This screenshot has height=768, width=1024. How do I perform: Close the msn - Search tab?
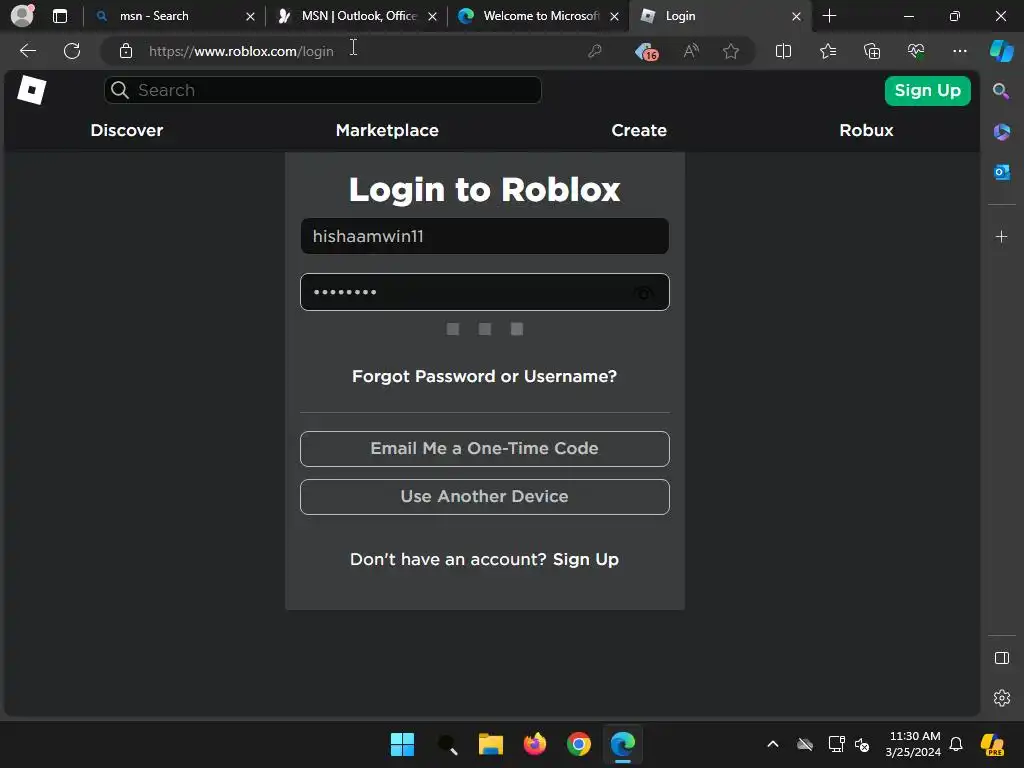250,16
